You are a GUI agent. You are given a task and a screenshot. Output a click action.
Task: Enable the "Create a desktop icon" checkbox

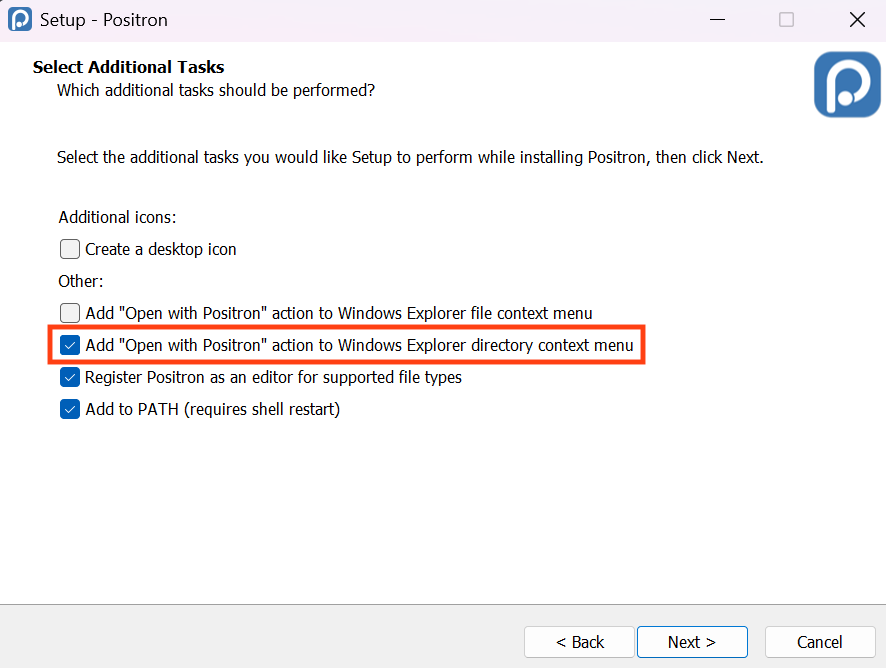pyautogui.click(x=69, y=249)
